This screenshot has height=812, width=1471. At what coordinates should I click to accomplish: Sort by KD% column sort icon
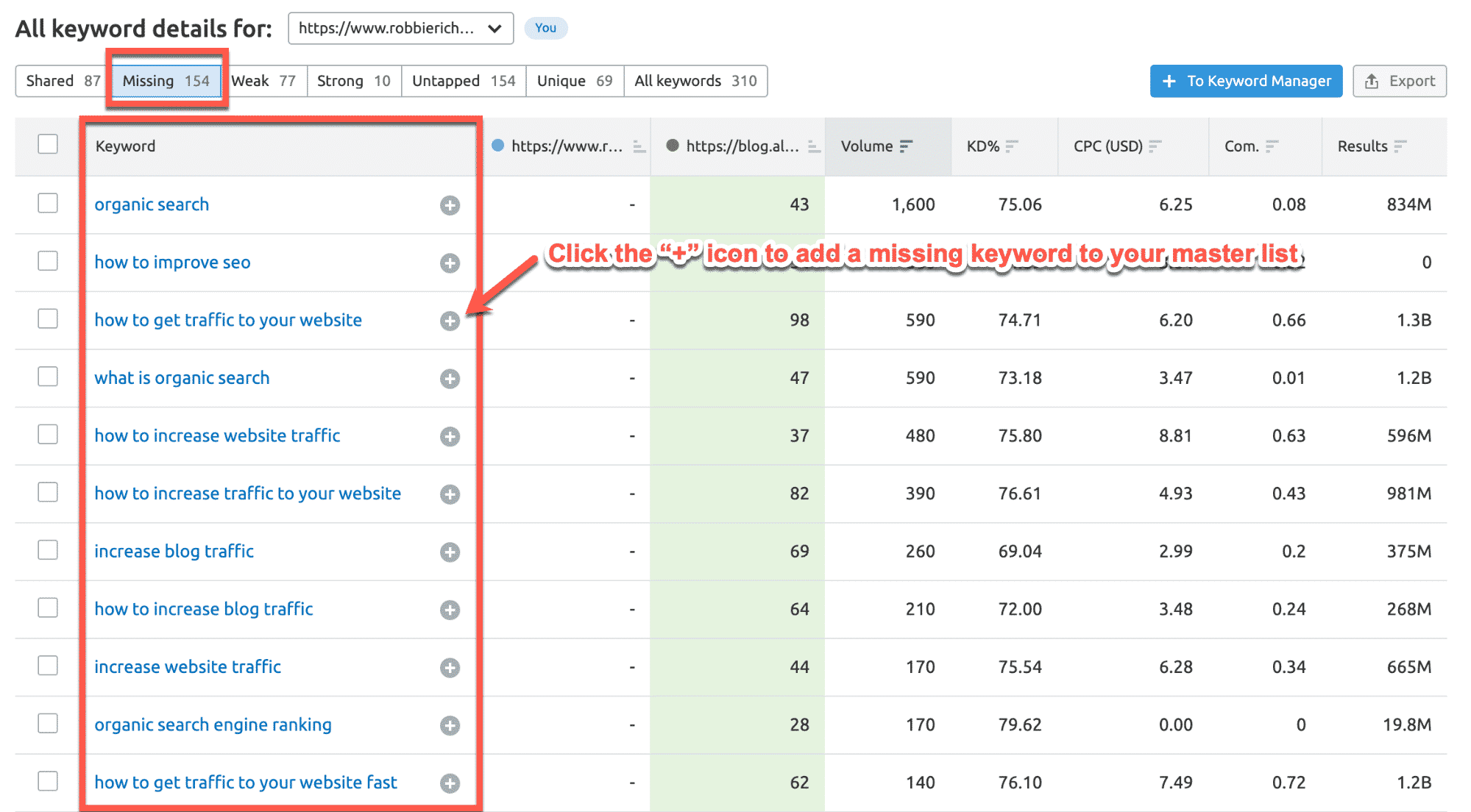pyautogui.click(x=1012, y=146)
